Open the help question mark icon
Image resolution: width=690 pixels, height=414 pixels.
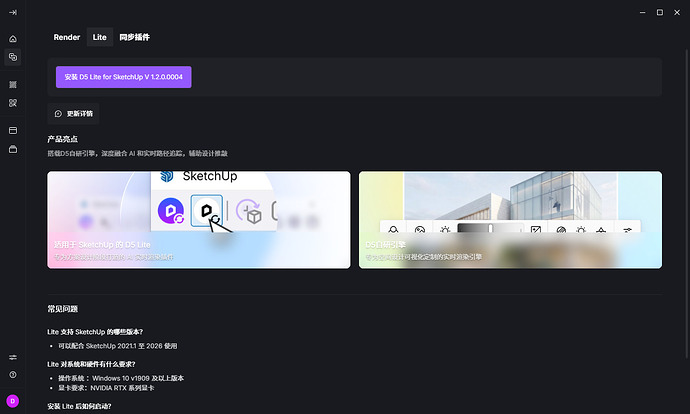(13, 375)
